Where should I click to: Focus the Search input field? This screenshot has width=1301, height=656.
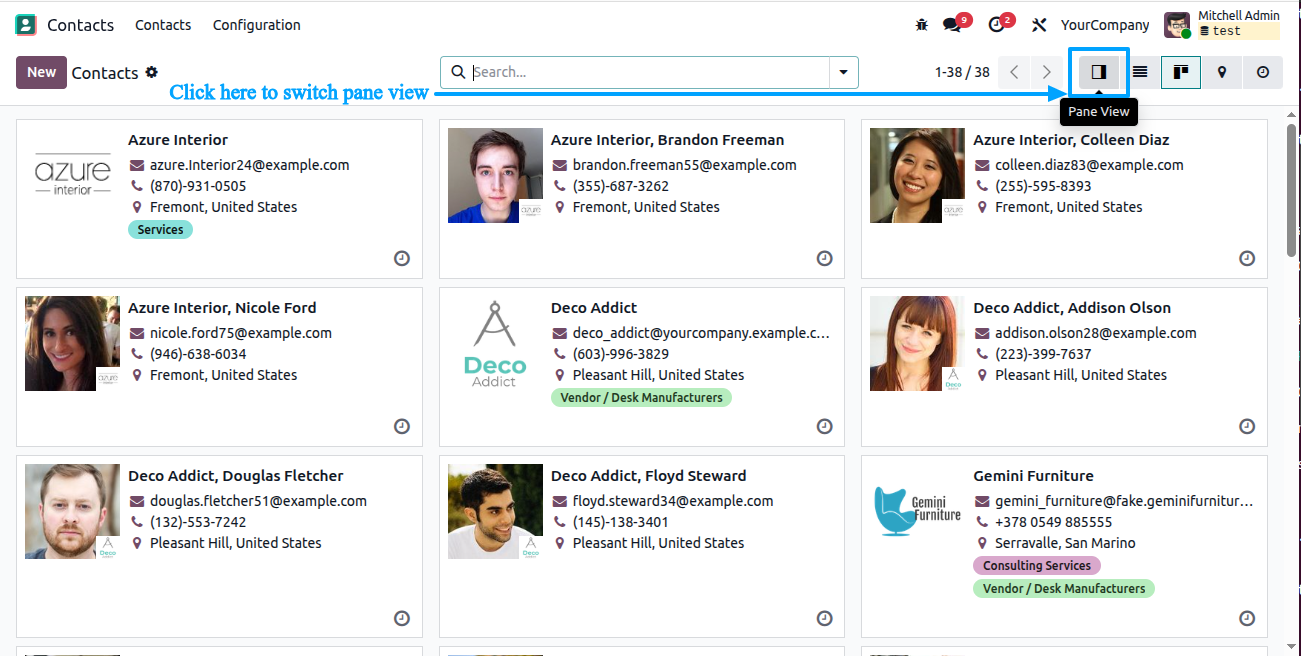tap(648, 72)
